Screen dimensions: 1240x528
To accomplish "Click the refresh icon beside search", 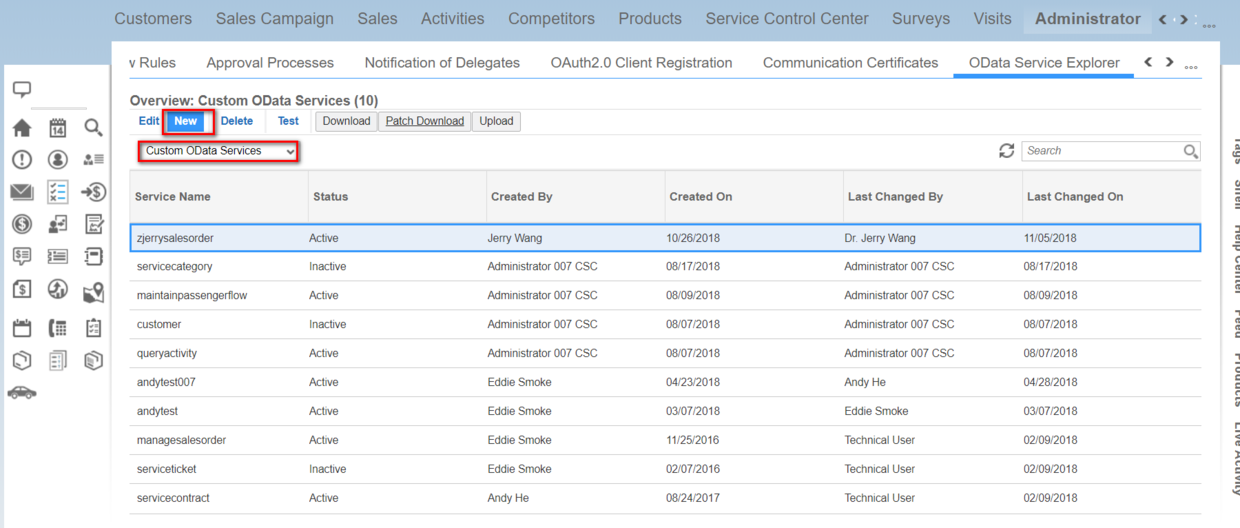I will click(x=1006, y=151).
